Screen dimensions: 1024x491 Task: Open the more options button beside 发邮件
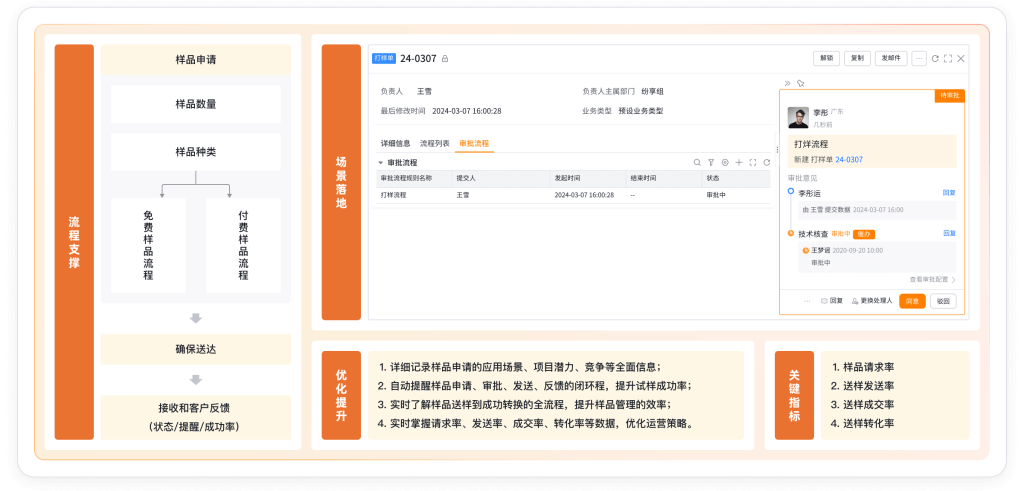pos(919,59)
